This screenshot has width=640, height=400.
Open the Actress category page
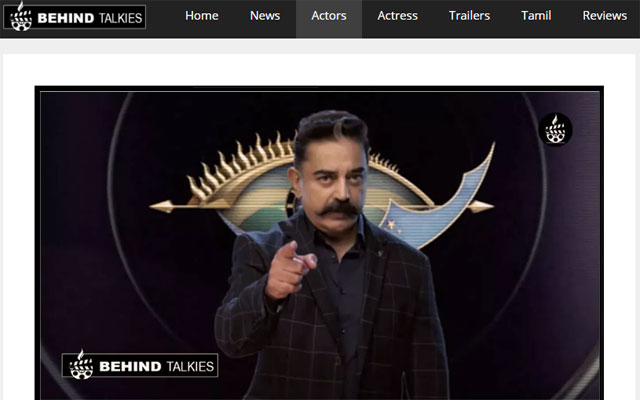[x=398, y=16]
